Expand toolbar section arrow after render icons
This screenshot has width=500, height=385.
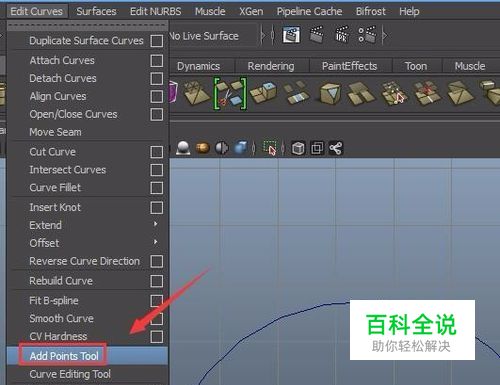[x=385, y=35]
